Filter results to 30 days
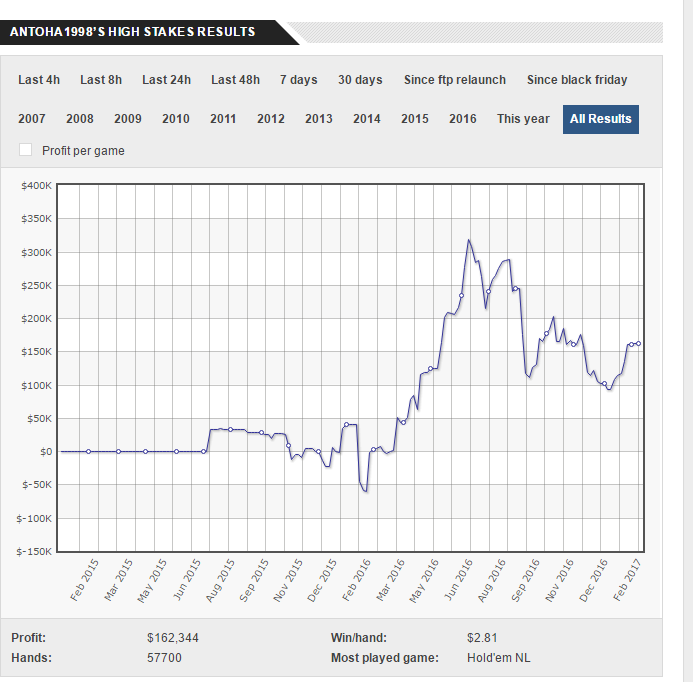 coord(360,80)
